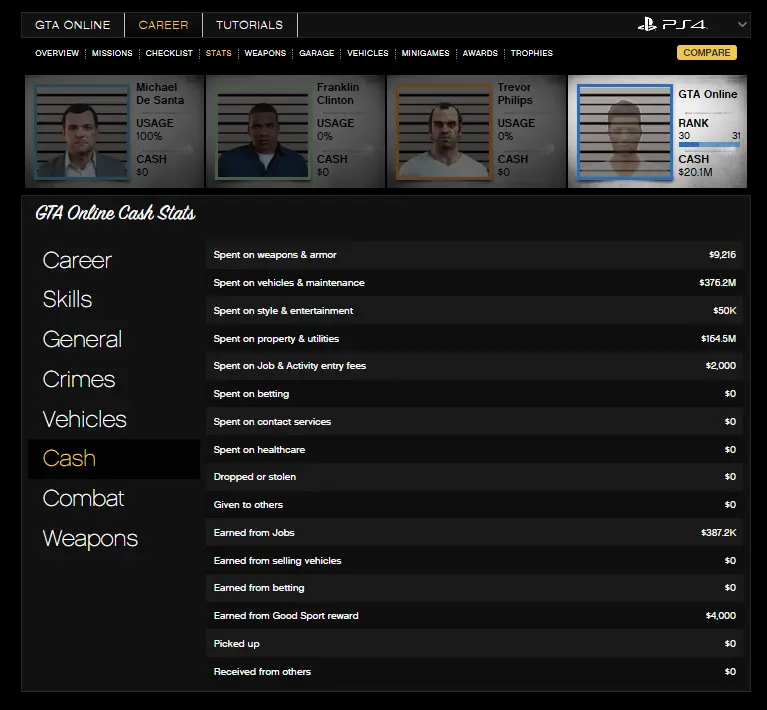This screenshot has height=710, width=767.
Task: Open the Garage subsection
Action: 316,53
